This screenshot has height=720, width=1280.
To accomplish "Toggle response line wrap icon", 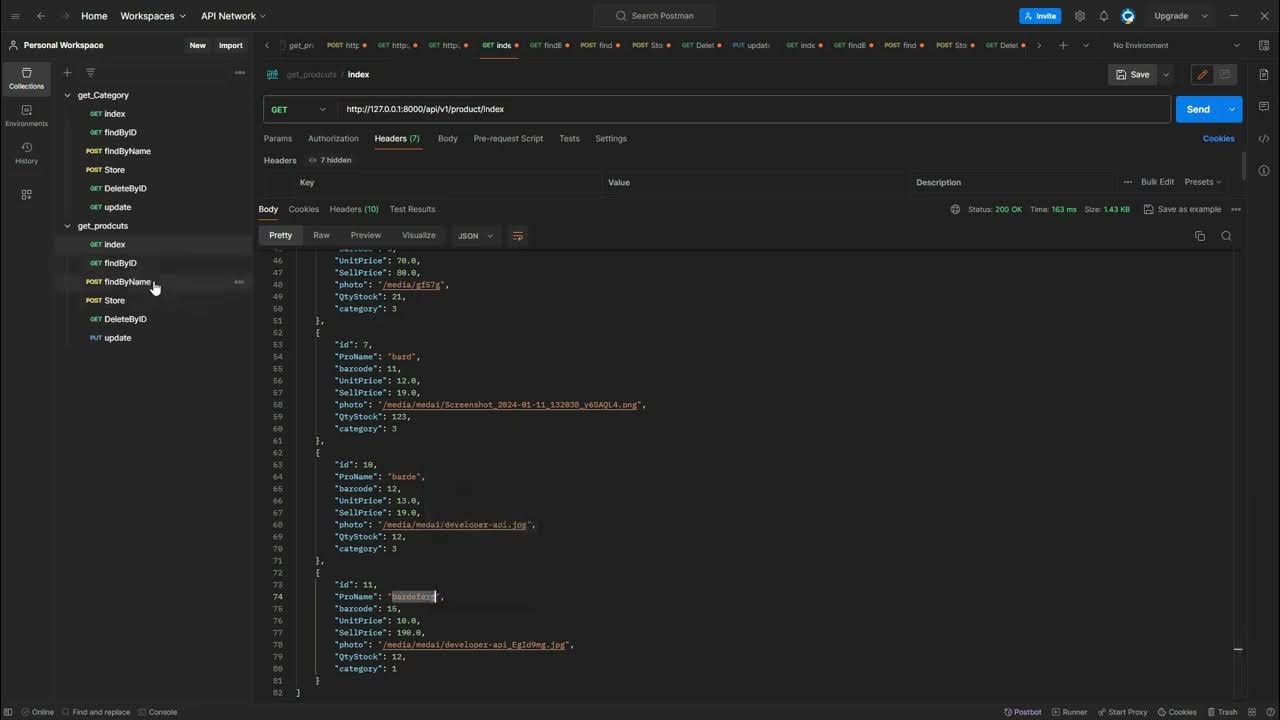I will pos(518,236).
